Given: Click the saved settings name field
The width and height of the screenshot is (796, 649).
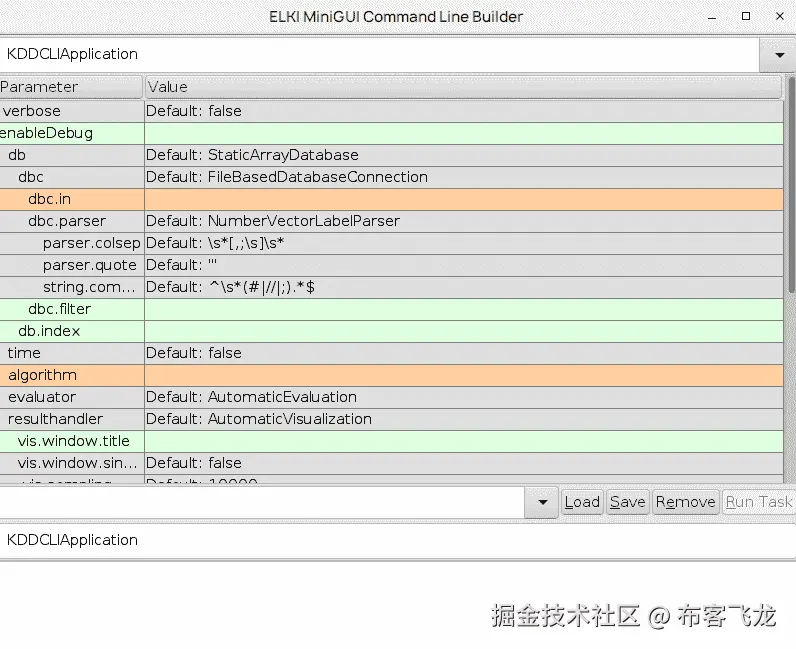Looking at the screenshot, I should [262, 502].
